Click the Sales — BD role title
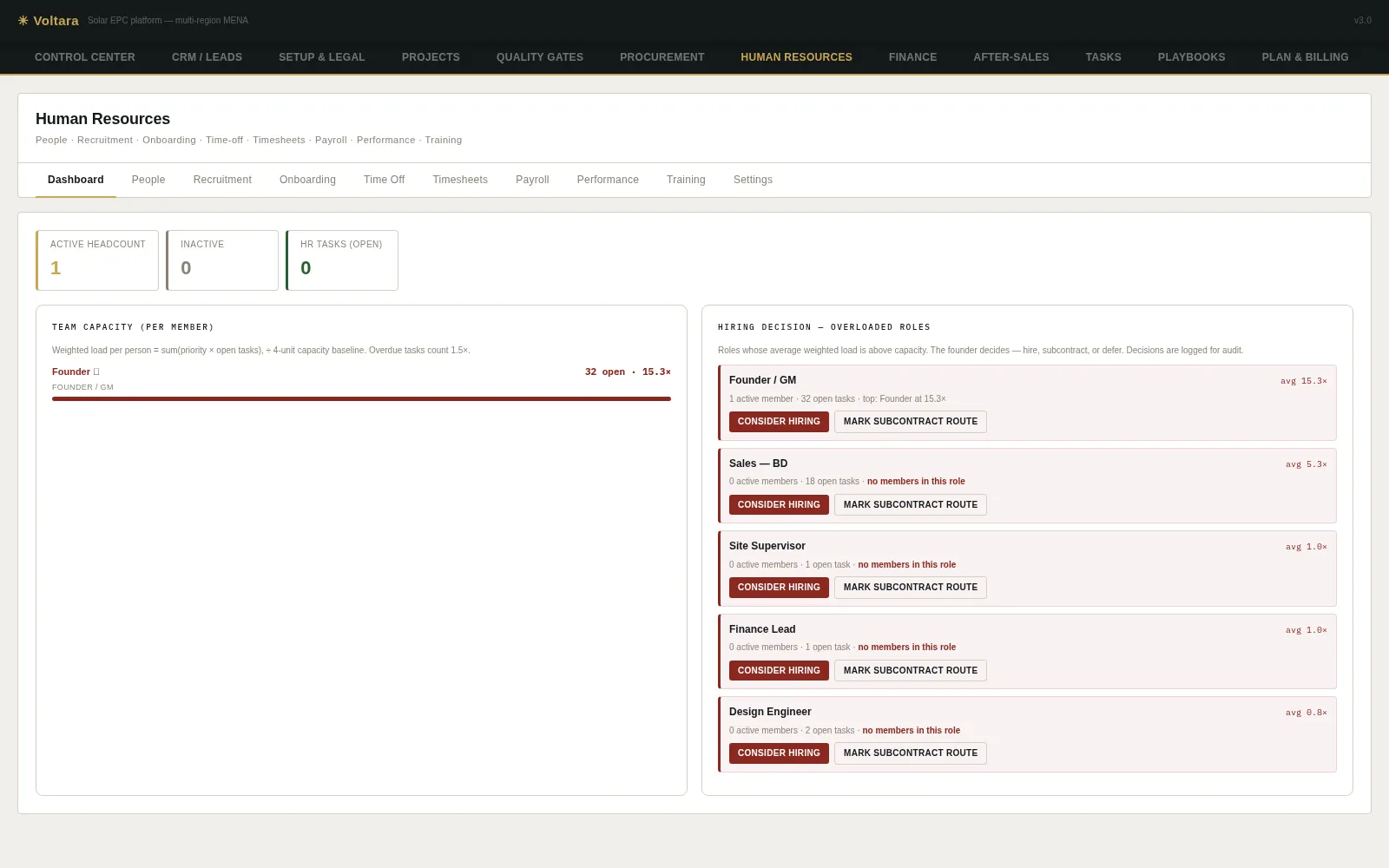The height and width of the screenshot is (868, 1389). [x=758, y=464]
